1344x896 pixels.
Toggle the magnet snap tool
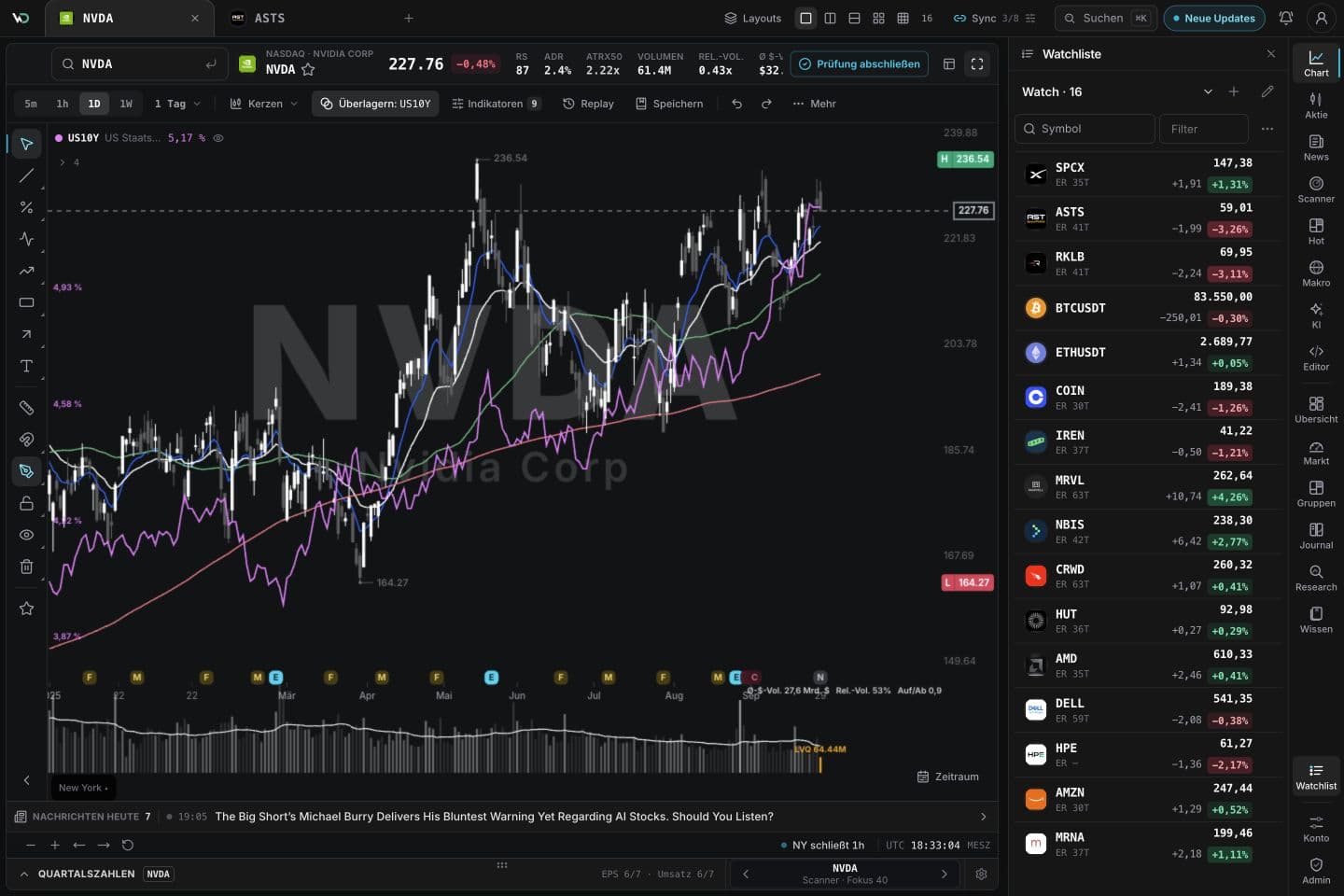26,440
